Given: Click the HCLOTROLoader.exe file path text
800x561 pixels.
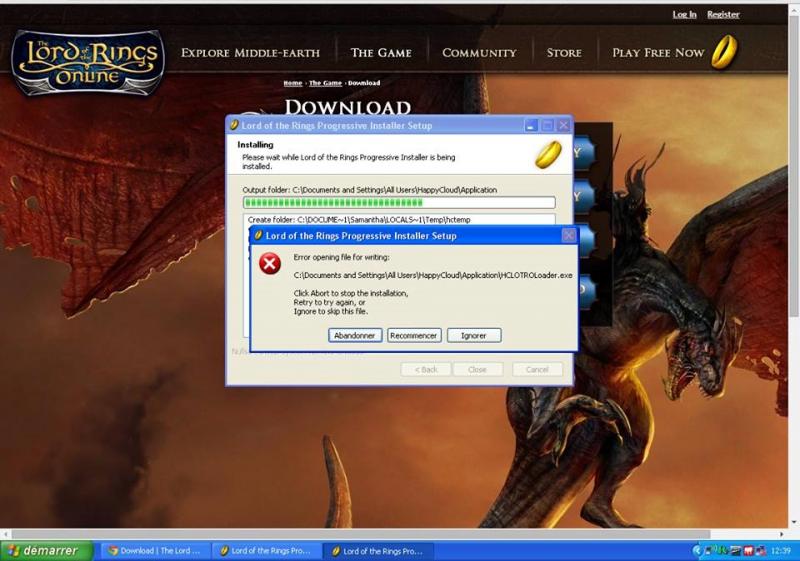Looking at the screenshot, I should 433,275.
